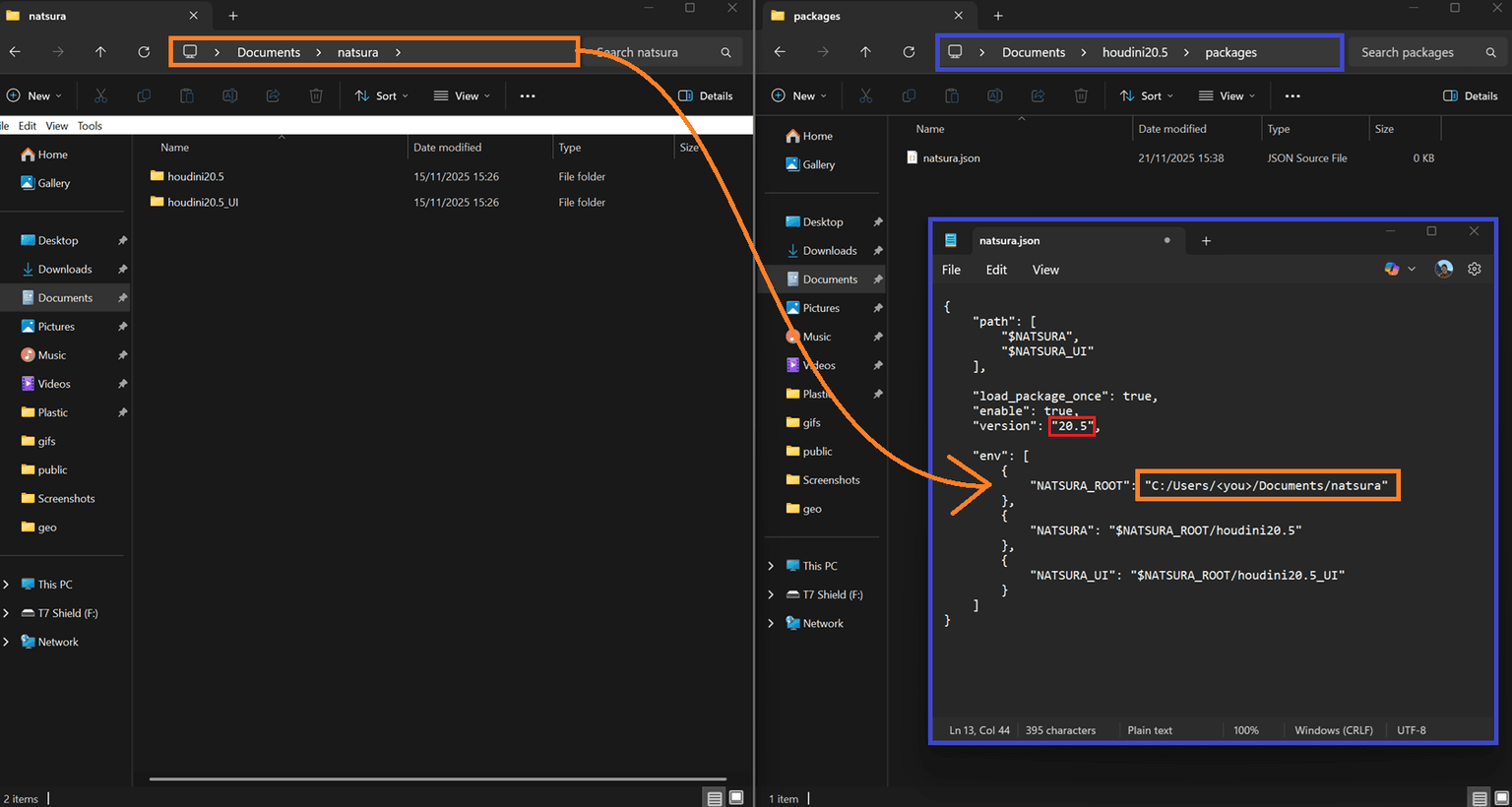1512x807 pixels.
Task: Toggle Details pane in natsura window
Action: (705, 95)
